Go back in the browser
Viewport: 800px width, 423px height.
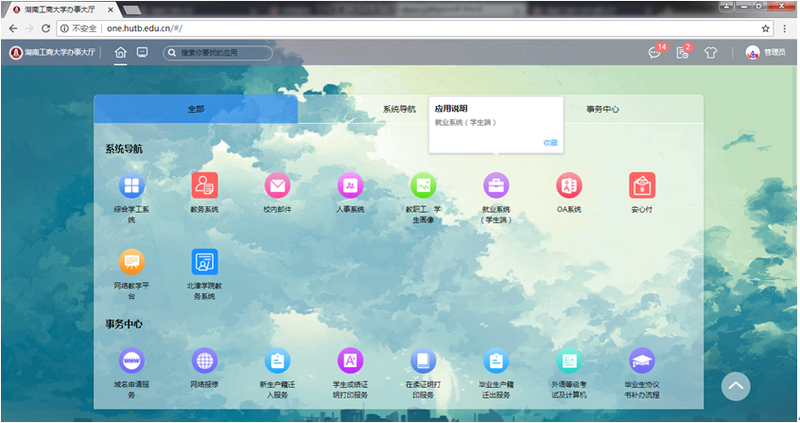click(13, 28)
